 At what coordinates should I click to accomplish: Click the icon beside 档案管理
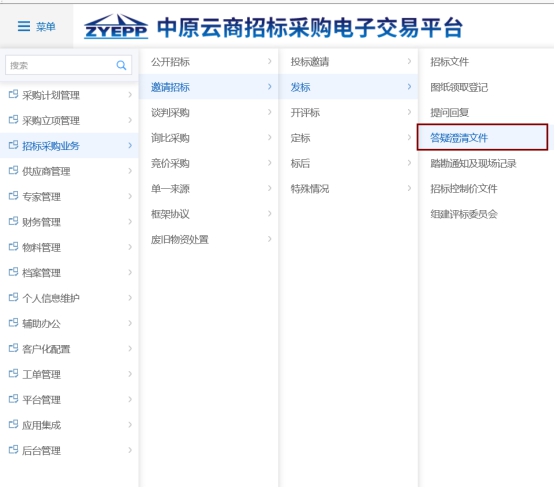pos(13,272)
